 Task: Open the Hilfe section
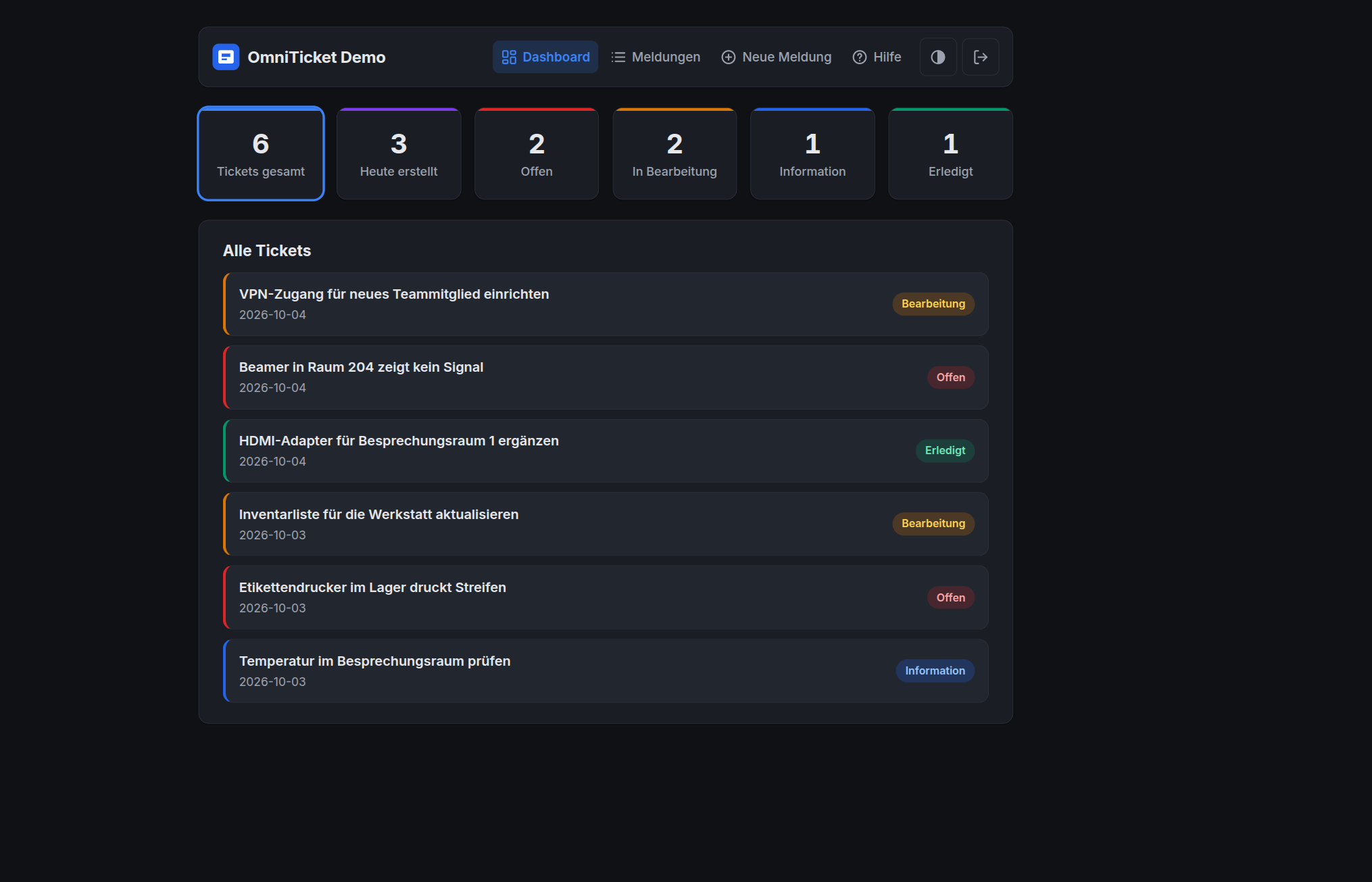coord(877,57)
